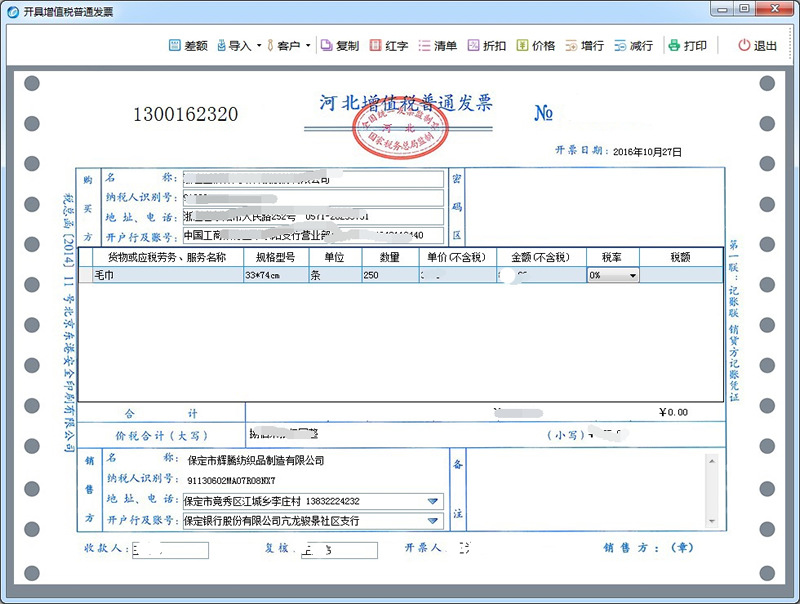800x604 pixels.
Task: Minimize the 开具增值税普通发票 window
Action: [x=722, y=9]
